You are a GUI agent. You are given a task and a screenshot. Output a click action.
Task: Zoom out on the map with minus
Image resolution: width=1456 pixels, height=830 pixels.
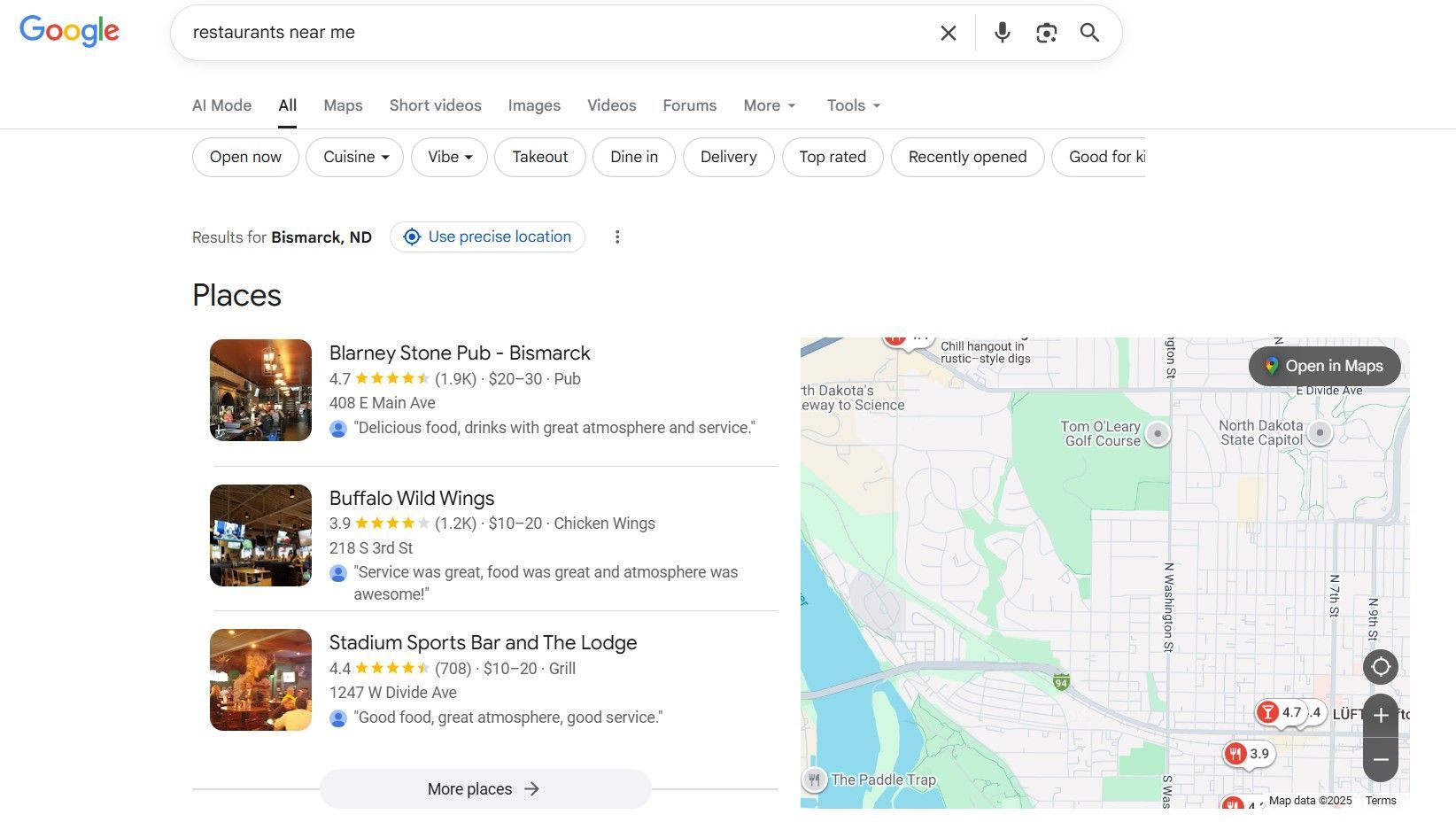[1381, 760]
